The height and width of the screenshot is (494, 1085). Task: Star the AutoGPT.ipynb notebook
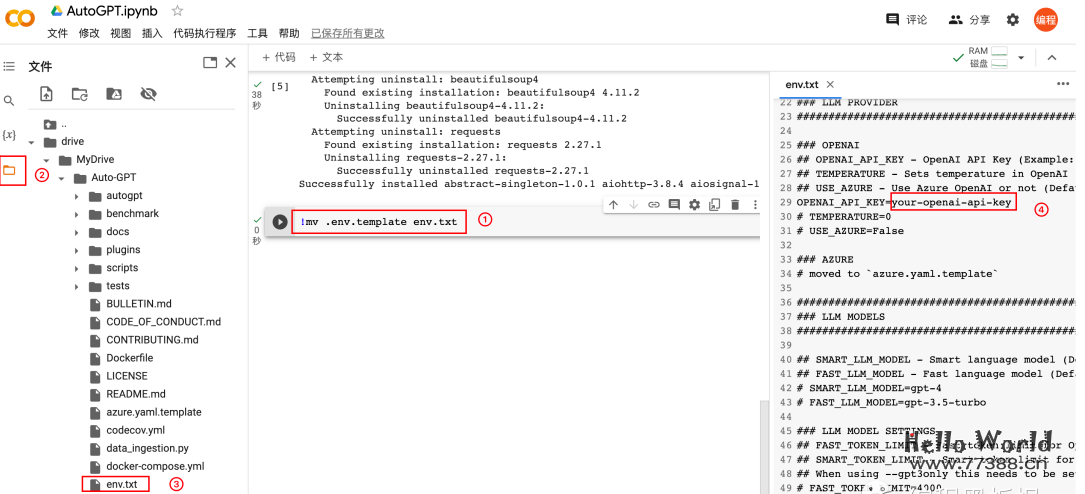pos(177,11)
